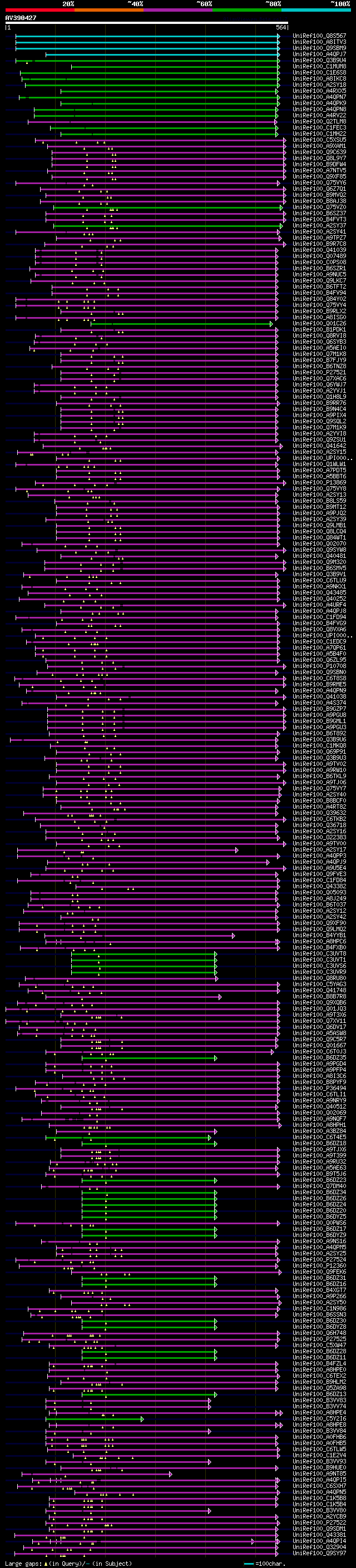Click label UniRef100_C5YAG3
Viewport: 356px width, 1568px height.
[x=319, y=985]
